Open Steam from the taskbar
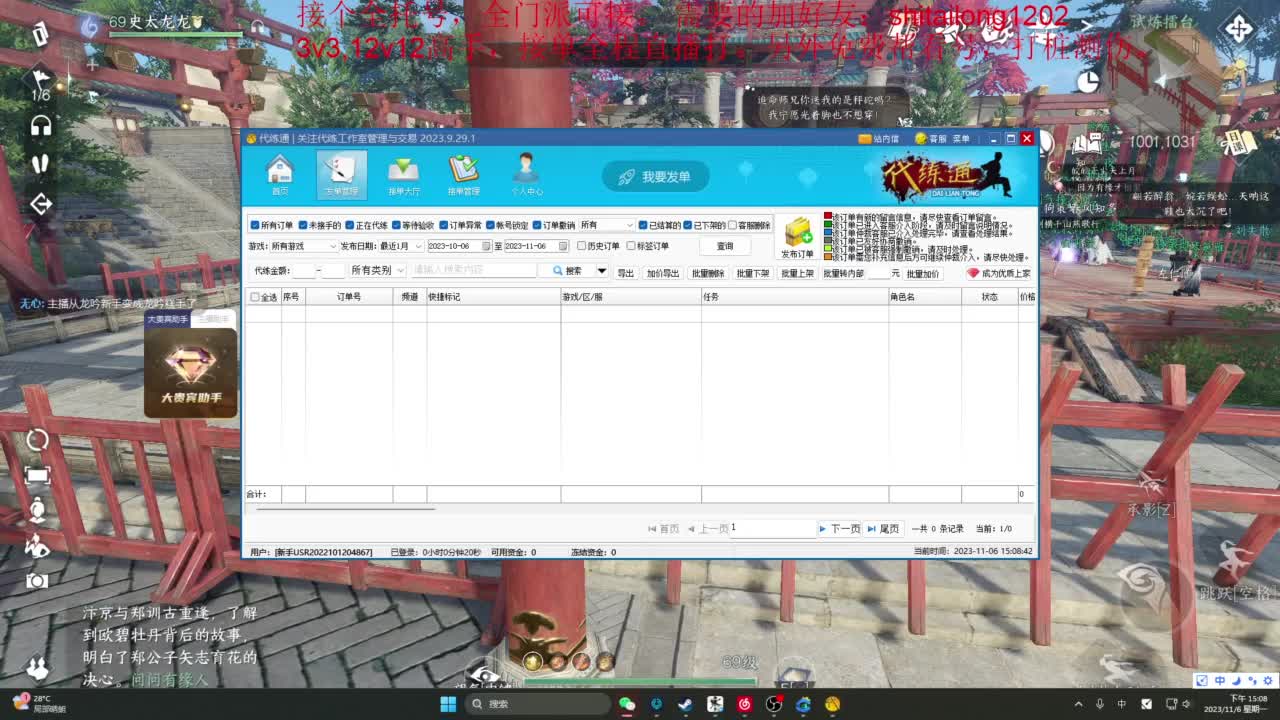The height and width of the screenshot is (720, 1280). (685, 704)
